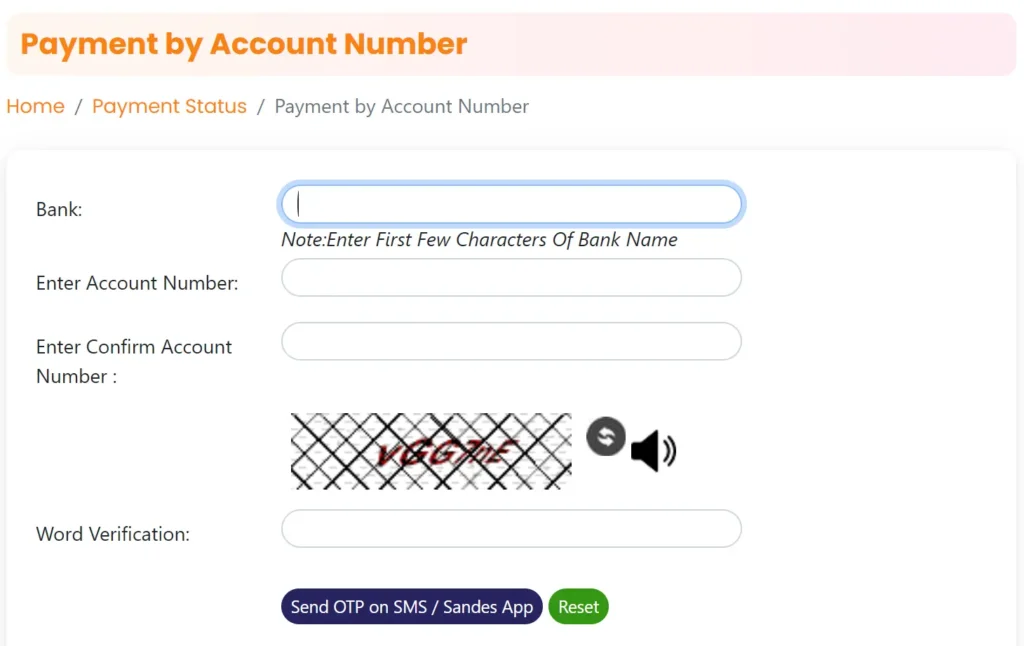Open the Payment Status breadcrumb link
Viewport: 1024px width, 646px height.
coord(169,106)
